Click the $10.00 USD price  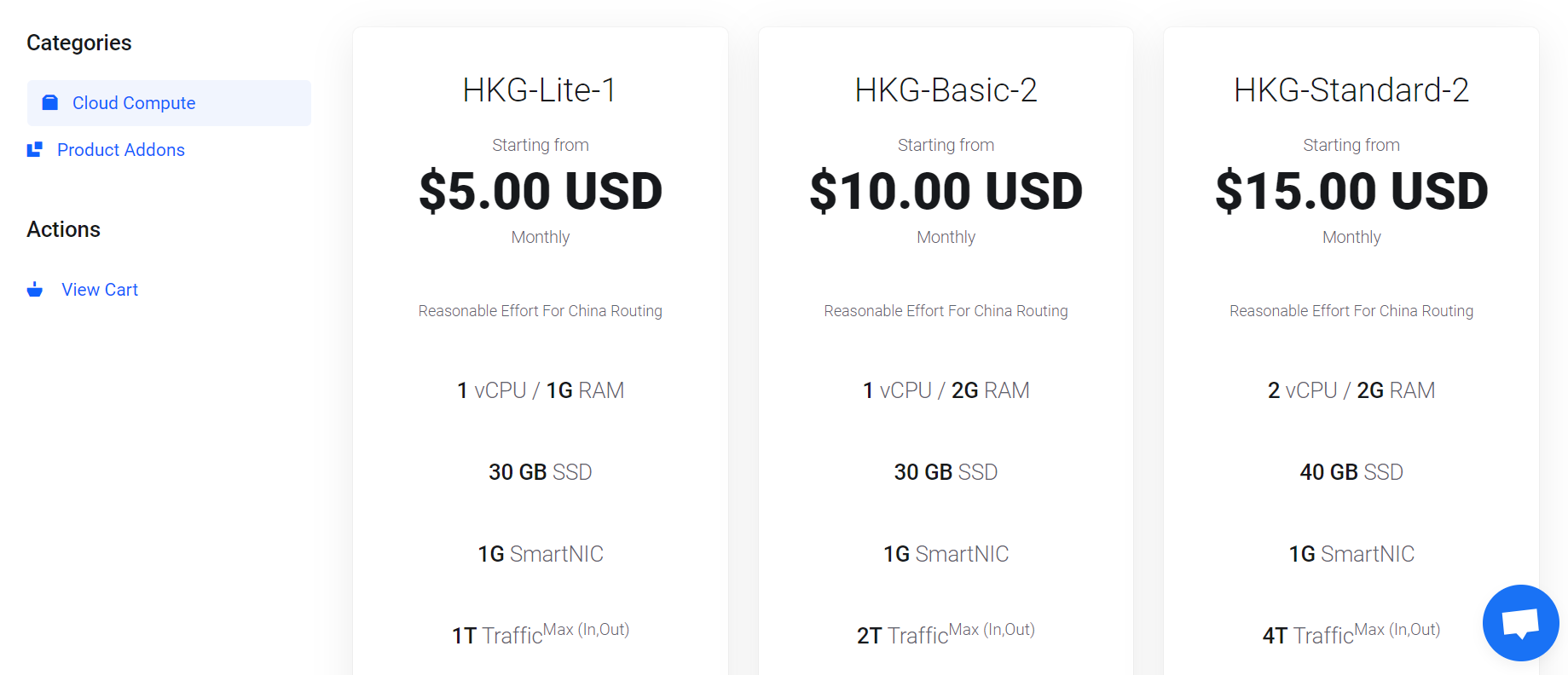946,191
